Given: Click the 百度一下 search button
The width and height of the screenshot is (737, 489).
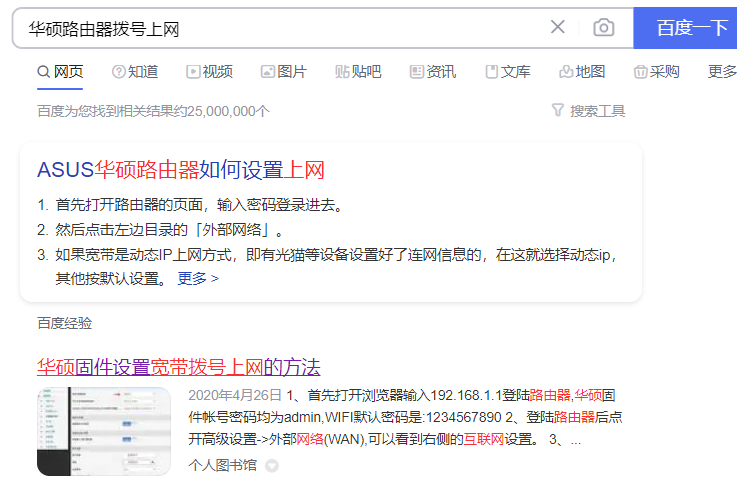Looking at the screenshot, I should pos(685,28).
